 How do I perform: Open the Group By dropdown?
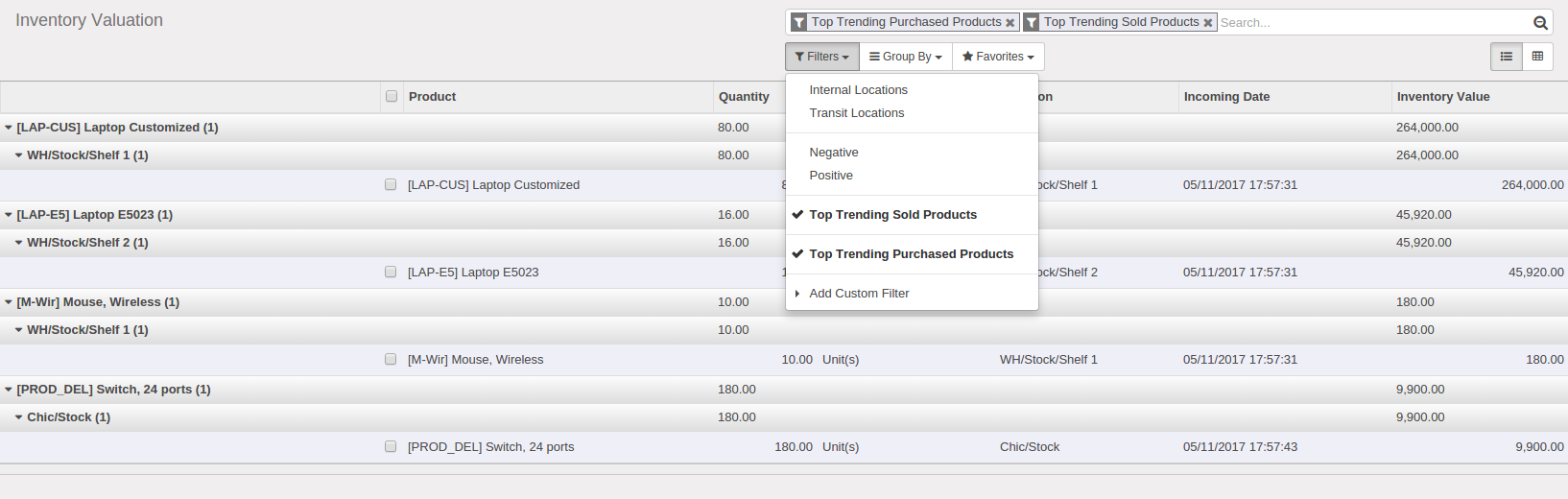point(906,57)
